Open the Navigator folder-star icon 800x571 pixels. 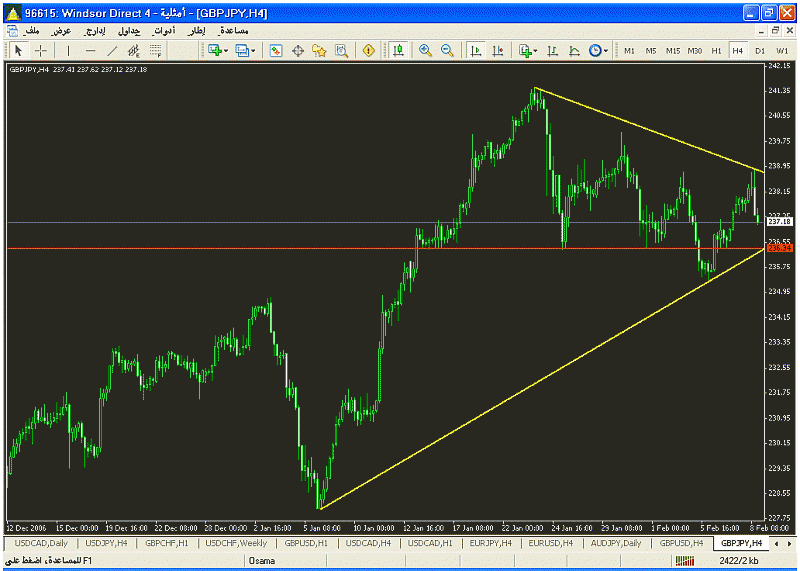(319, 51)
